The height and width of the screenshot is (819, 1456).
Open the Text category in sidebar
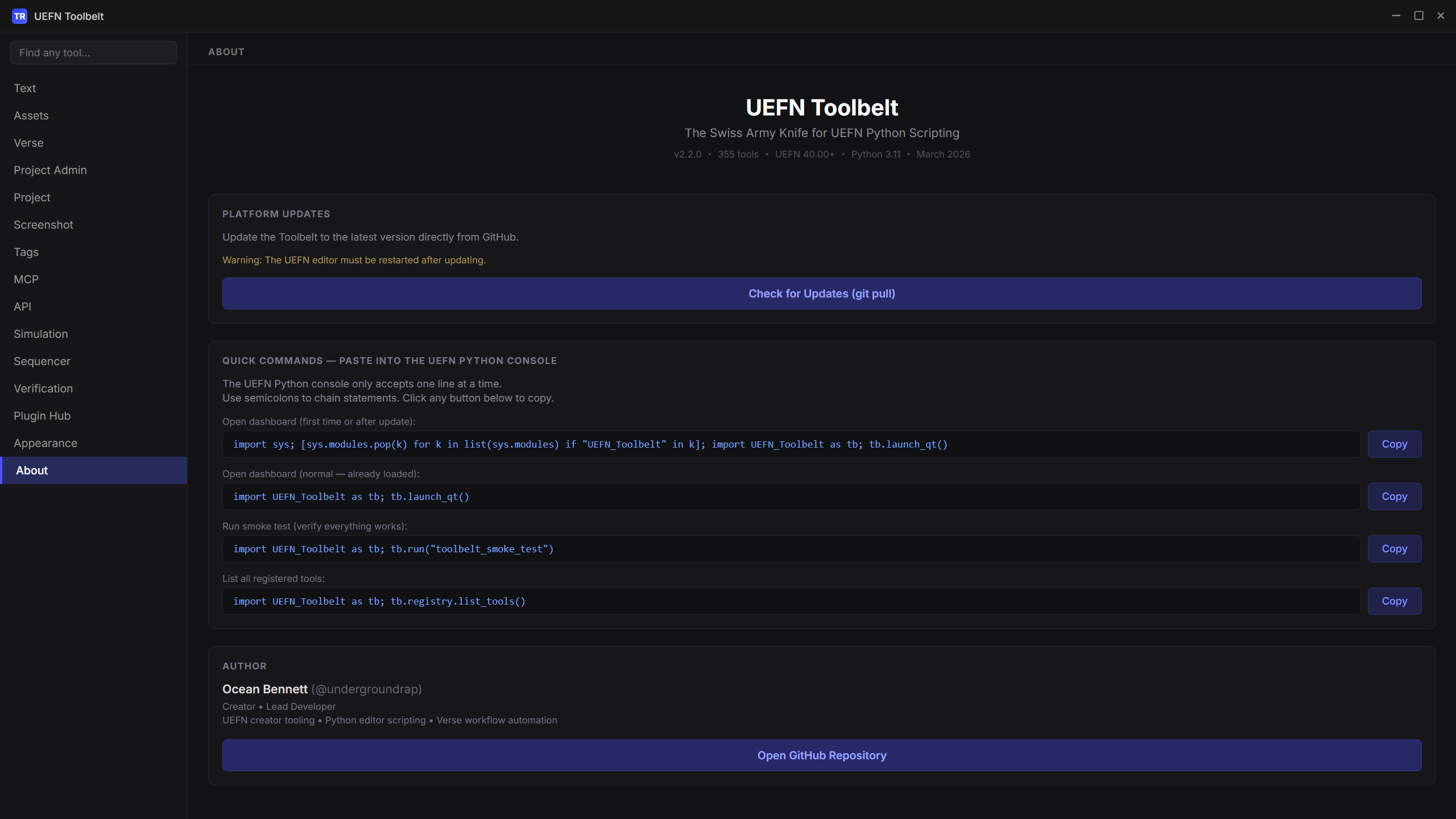tap(93, 88)
